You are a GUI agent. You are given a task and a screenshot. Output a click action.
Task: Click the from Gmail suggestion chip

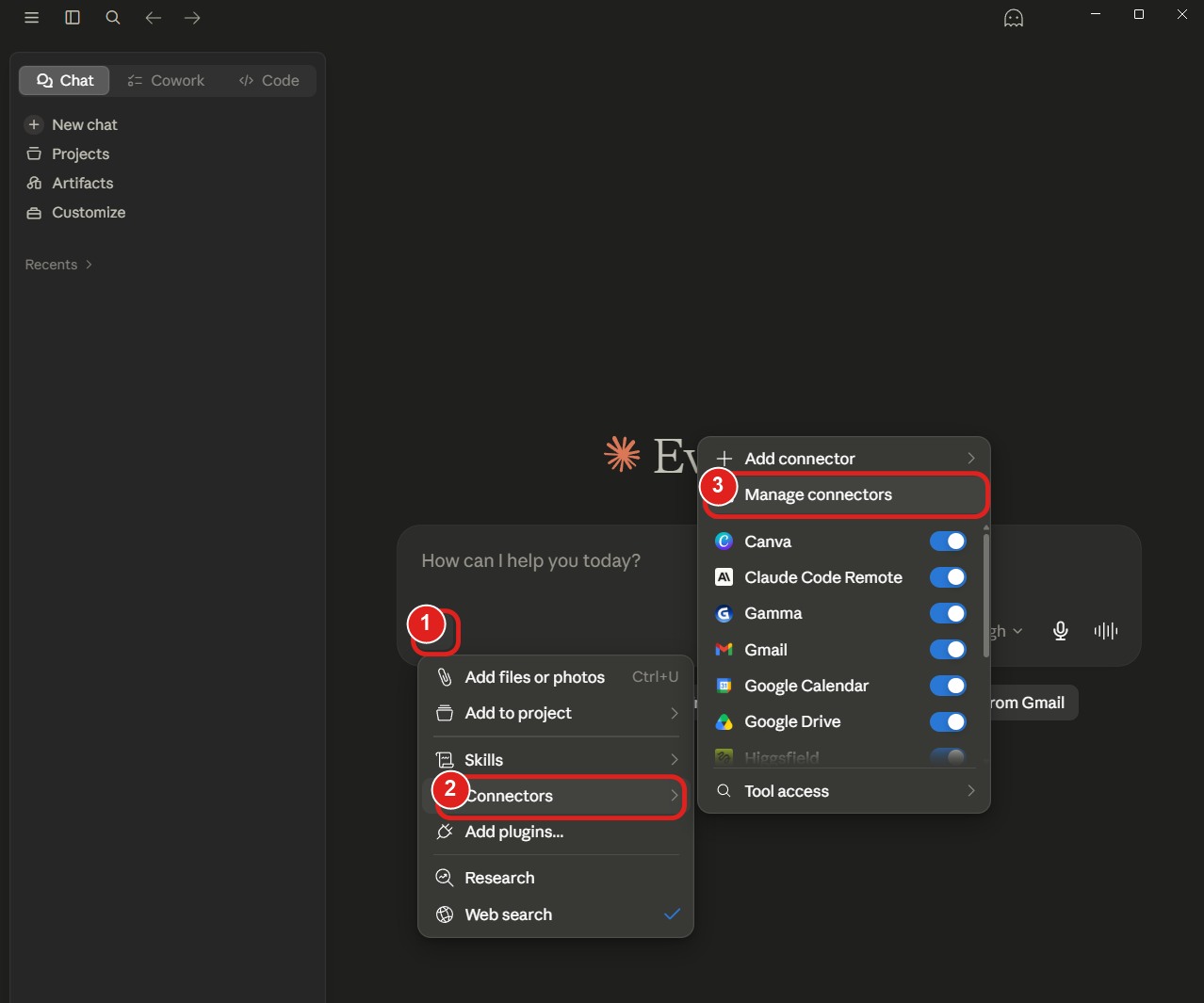pyautogui.click(x=1033, y=703)
